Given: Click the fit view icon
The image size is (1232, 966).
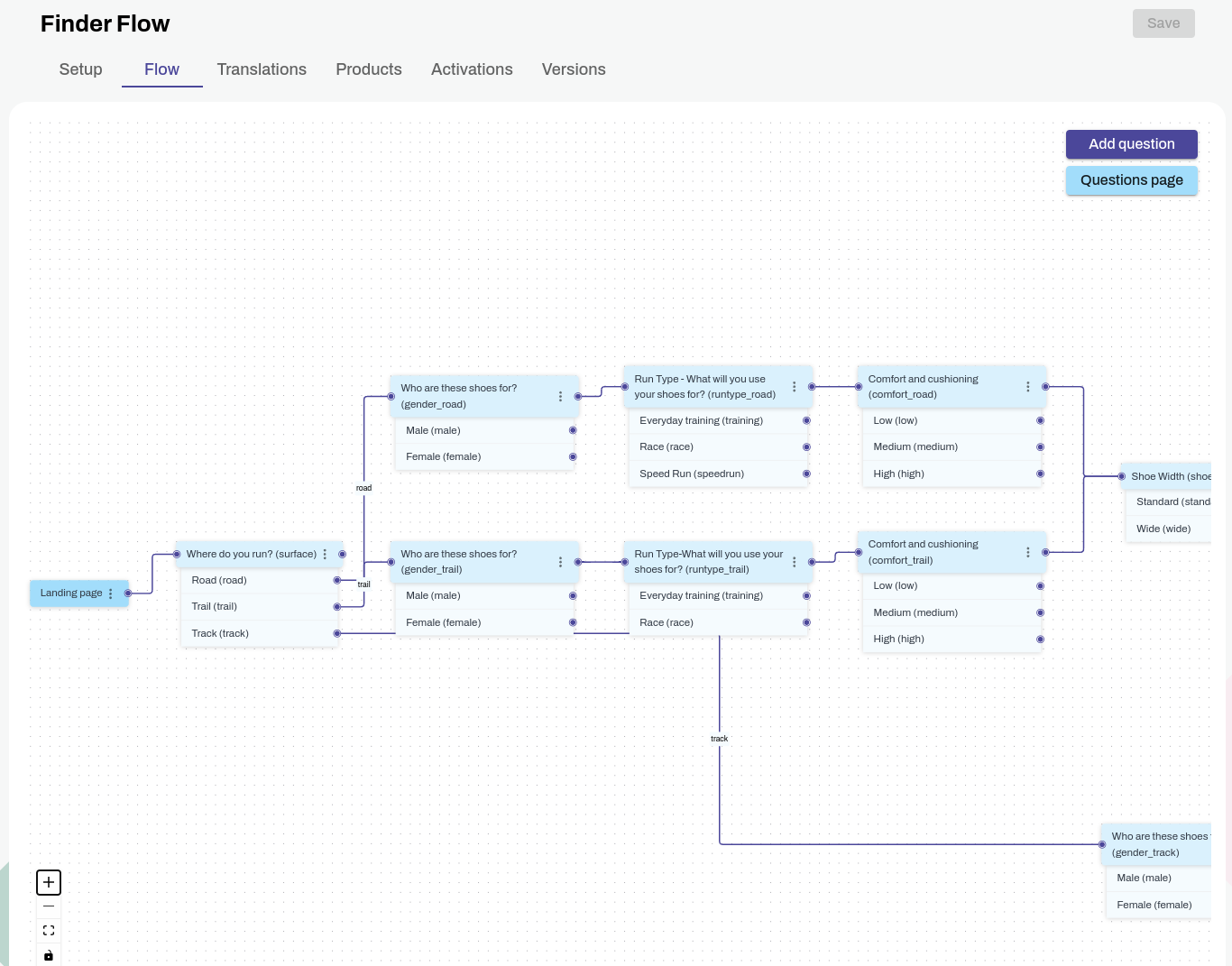Looking at the screenshot, I should pyautogui.click(x=49, y=931).
